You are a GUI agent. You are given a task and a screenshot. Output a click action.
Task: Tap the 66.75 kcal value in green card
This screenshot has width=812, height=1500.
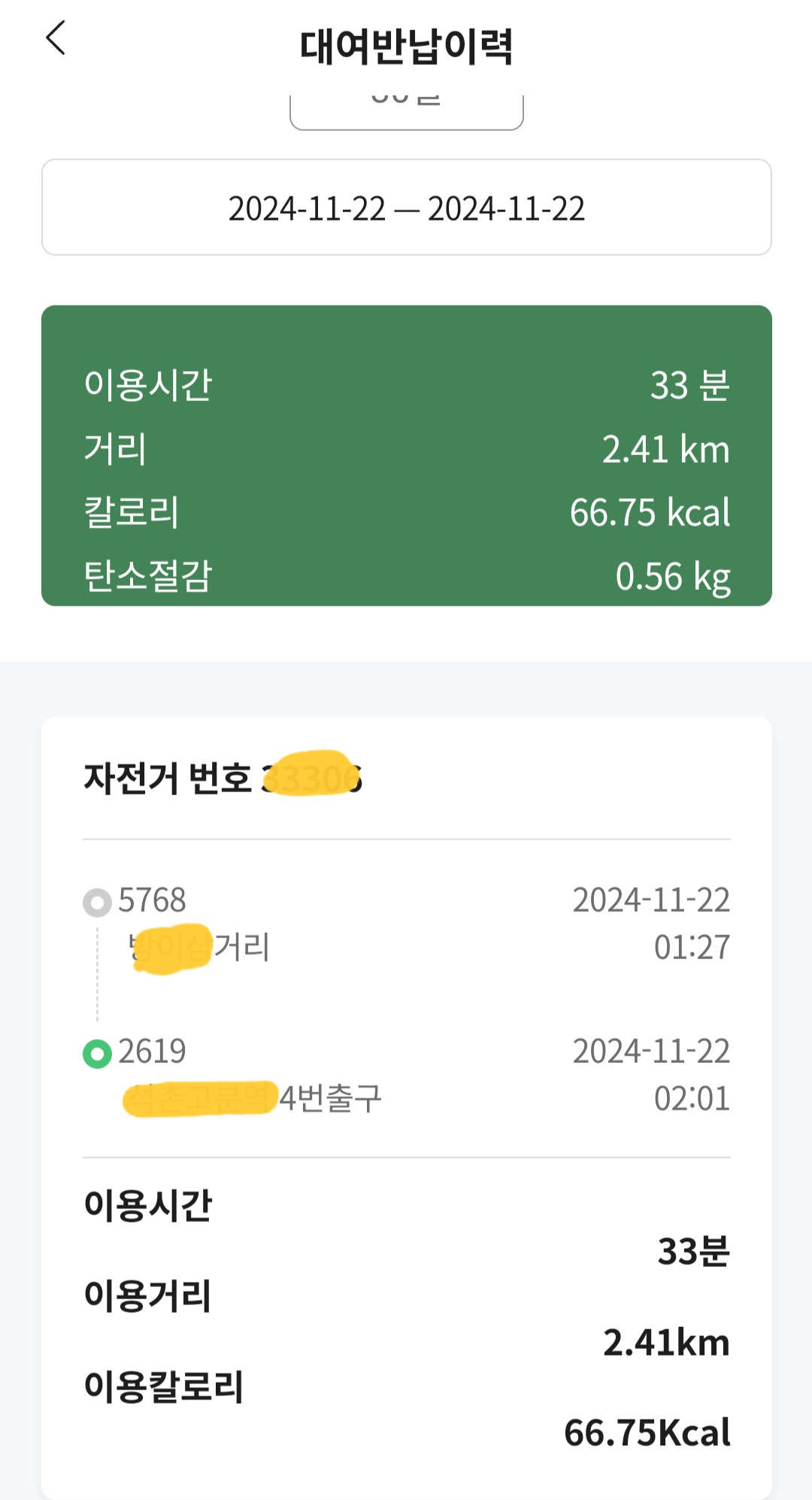[649, 513]
